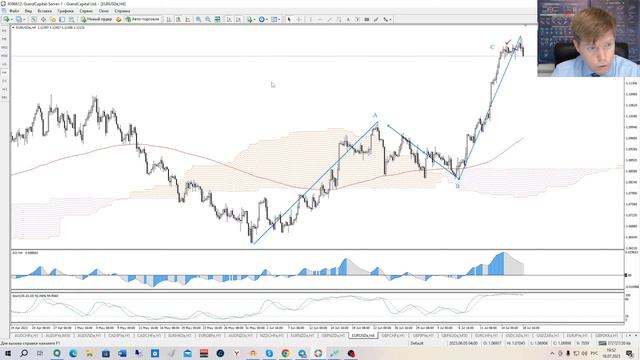Switch to line chart display
Screen dimensions: 640x360
click(187, 19)
